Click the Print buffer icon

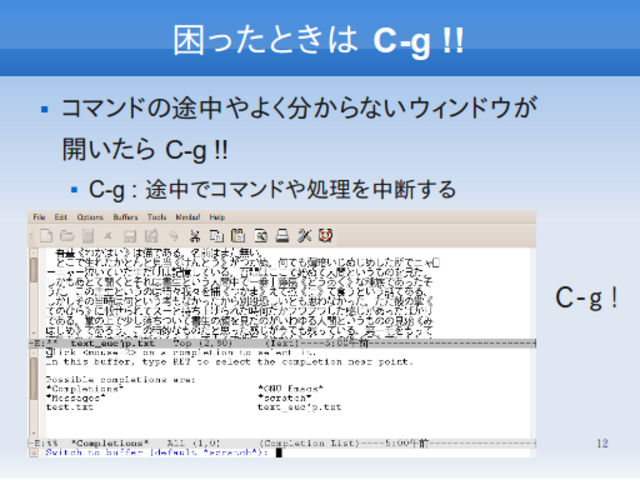[281, 236]
